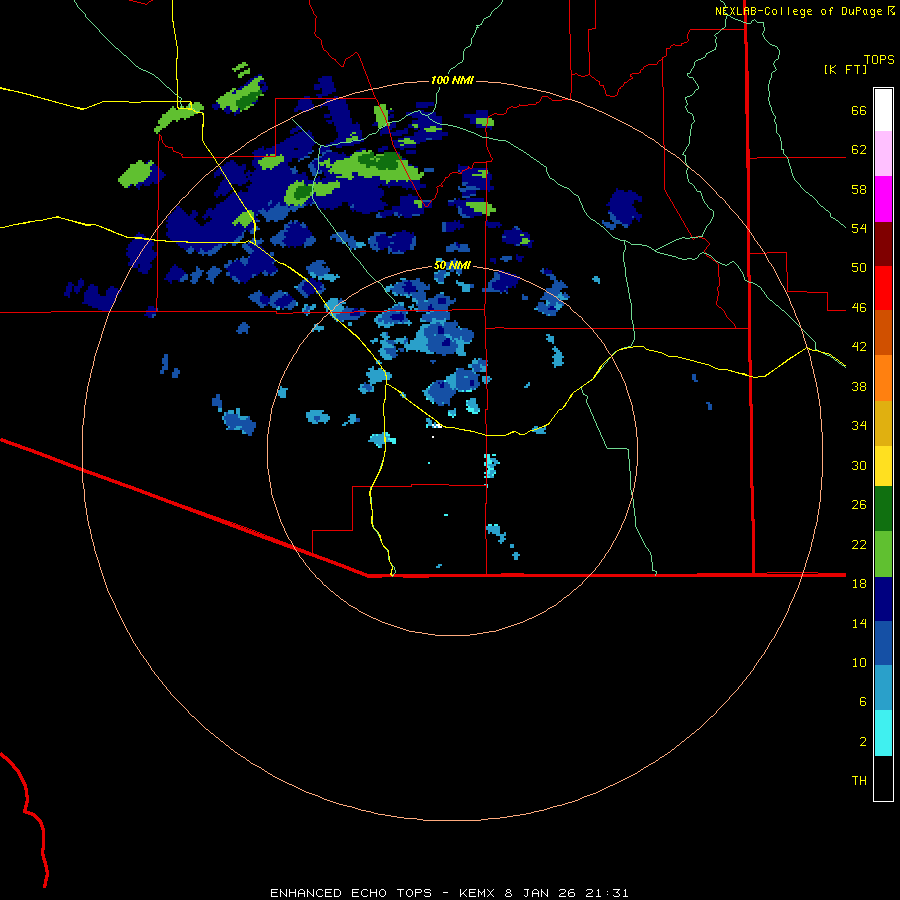This screenshot has height=900, width=900.
Task: Select the 26 legend value
Action: click(x=859, y=505)
